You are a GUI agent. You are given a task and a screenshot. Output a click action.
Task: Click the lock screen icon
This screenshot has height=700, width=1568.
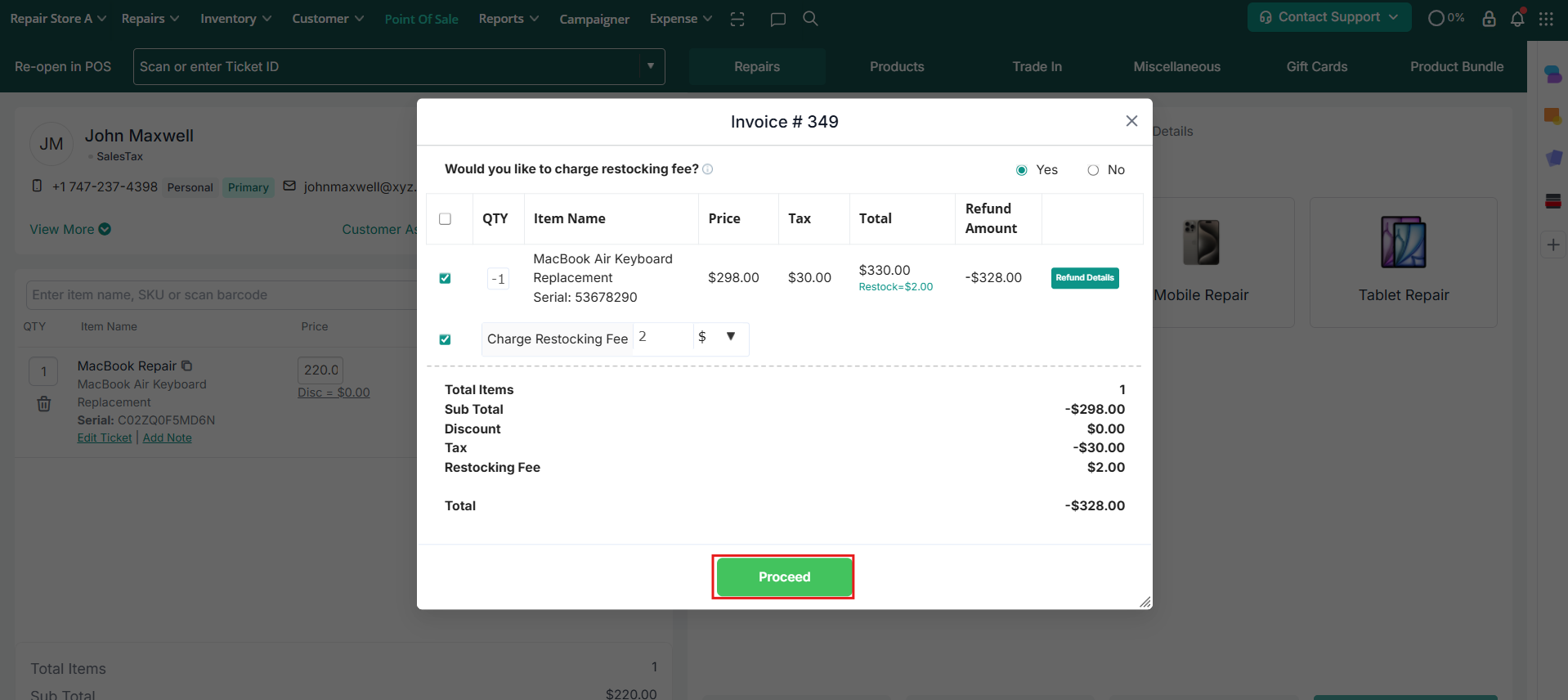1489,18
